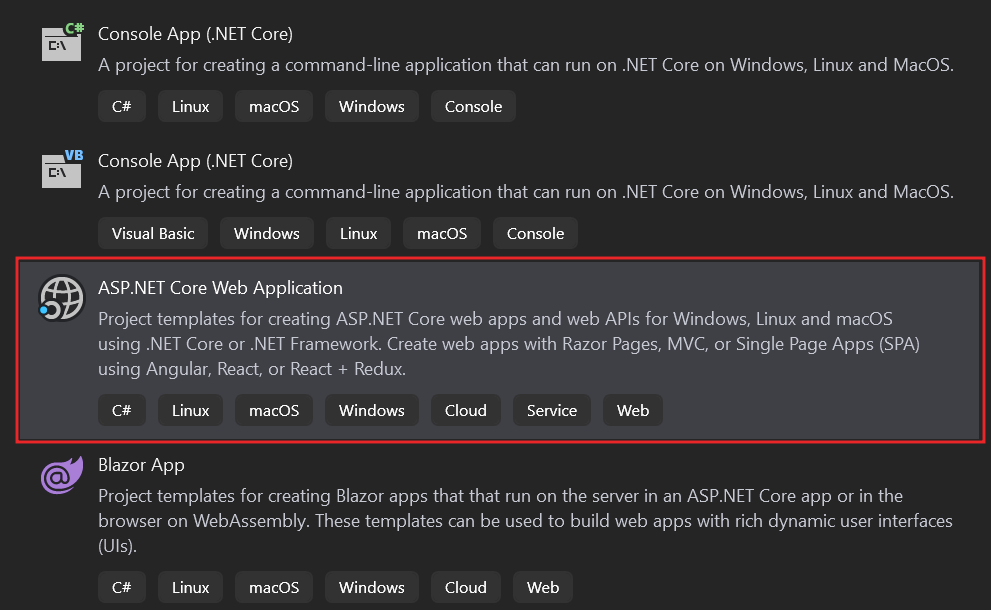Click the C# tag under Console App

(121, 106)
